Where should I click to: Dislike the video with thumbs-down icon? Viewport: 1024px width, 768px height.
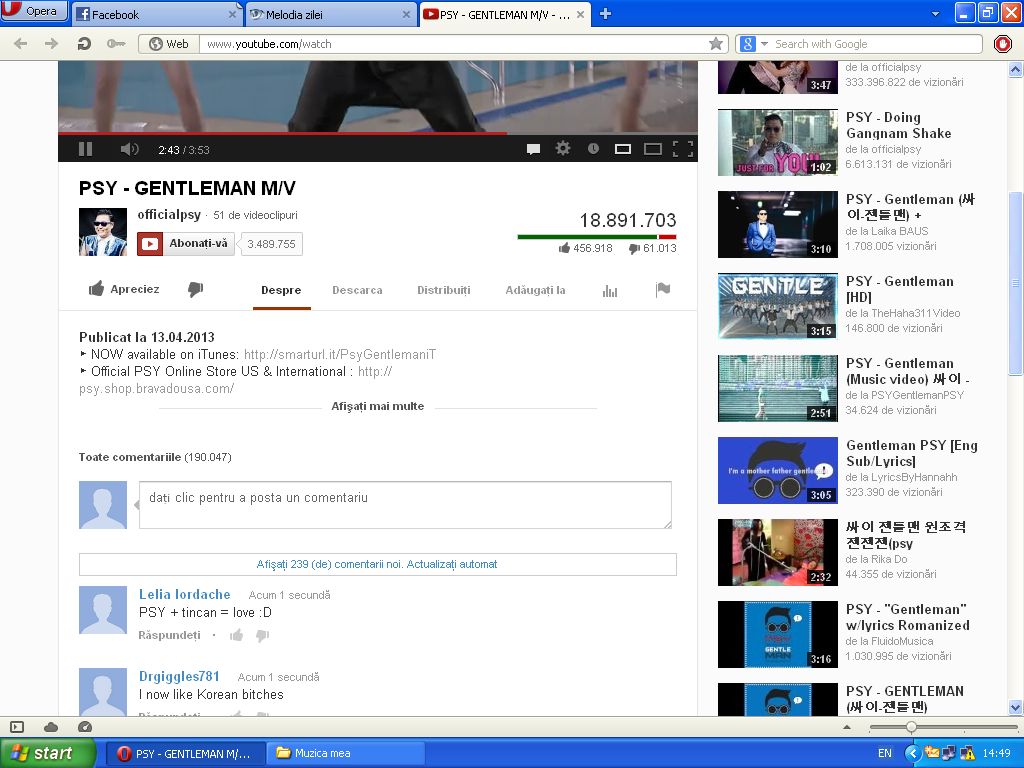(x=196, y=289)
